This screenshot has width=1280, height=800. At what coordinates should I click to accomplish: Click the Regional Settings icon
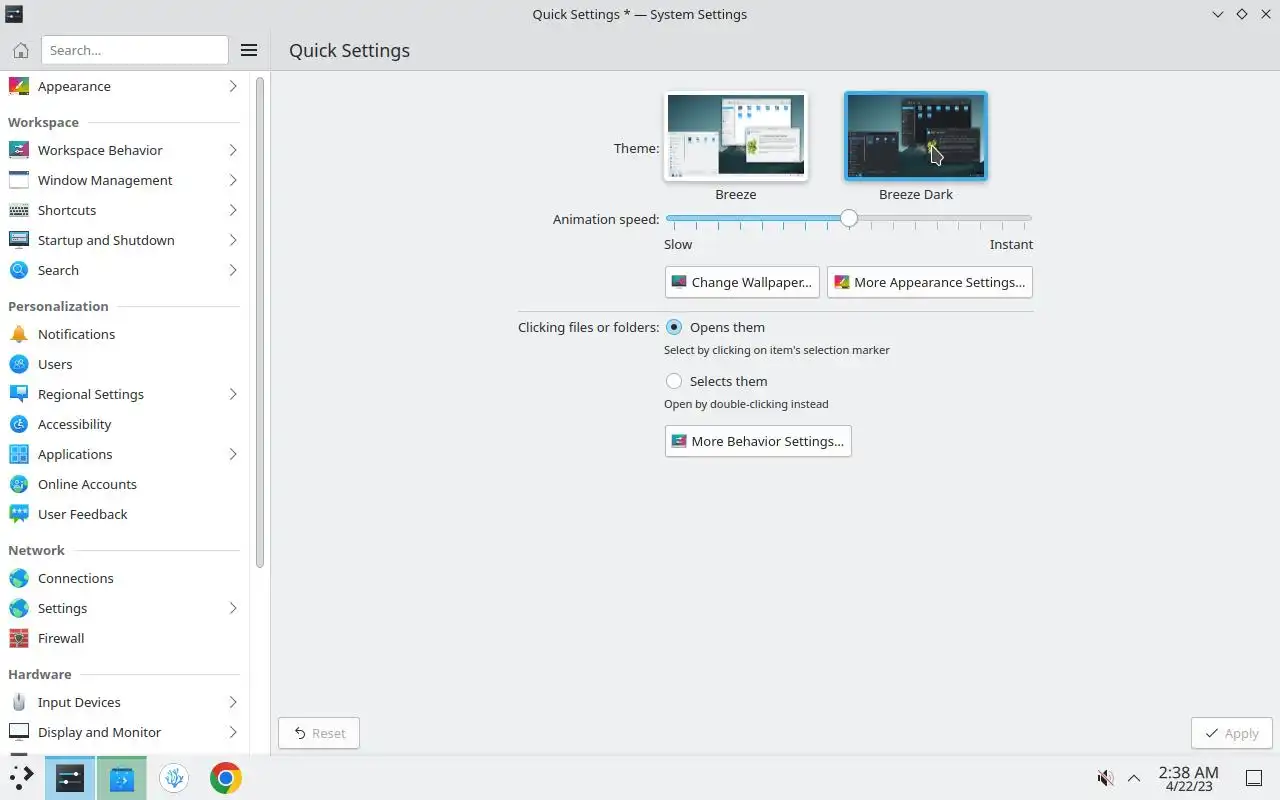click(x=18, y=394)
